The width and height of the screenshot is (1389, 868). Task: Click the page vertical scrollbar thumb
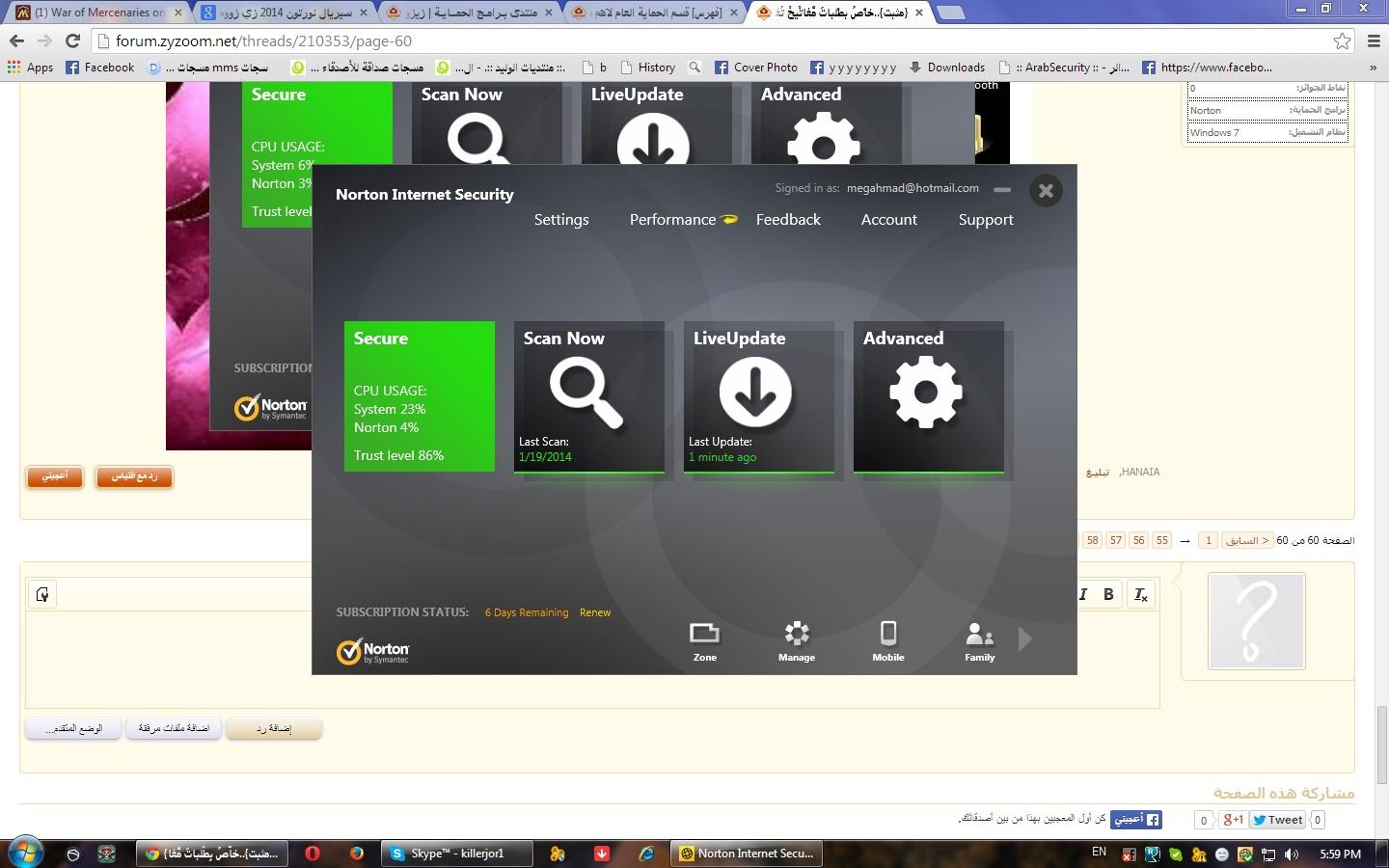(x=1381, y=747)
